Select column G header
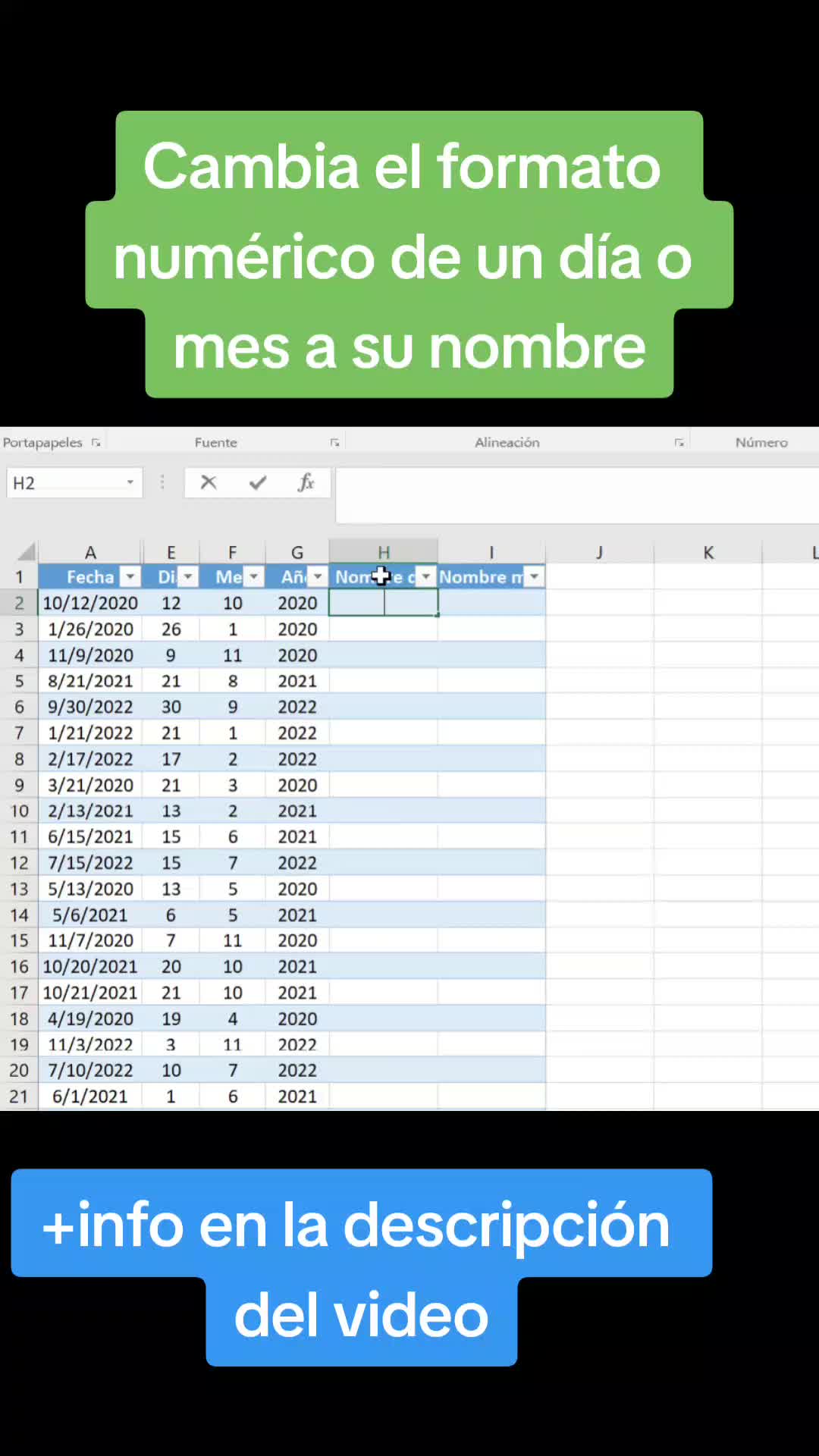The width and height of the screenshot is (819, 1456). point(297,552)
